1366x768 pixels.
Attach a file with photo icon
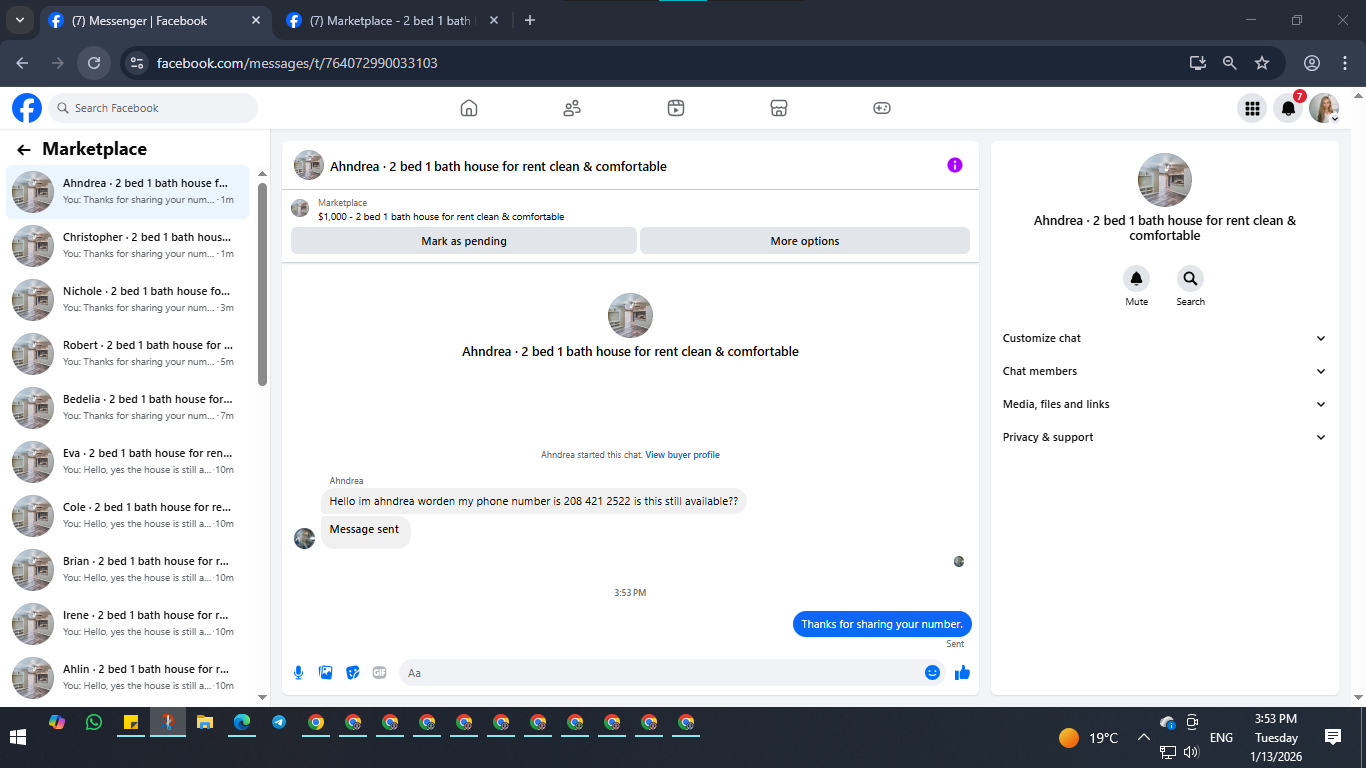(x=325, y=673)
